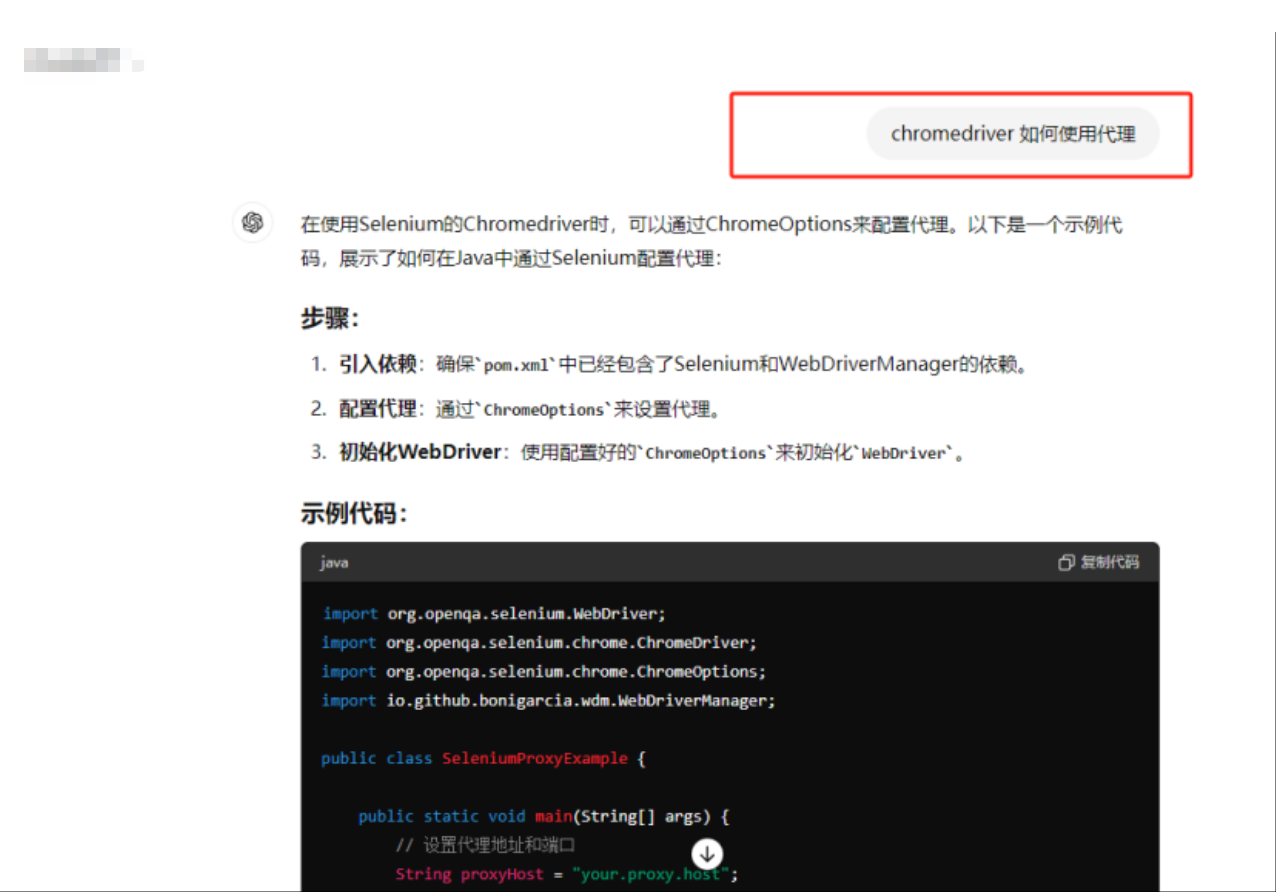The image size is (1276, 892).
Task: Copy the code with the 复制代码 button
Action: pos(1098,562)
